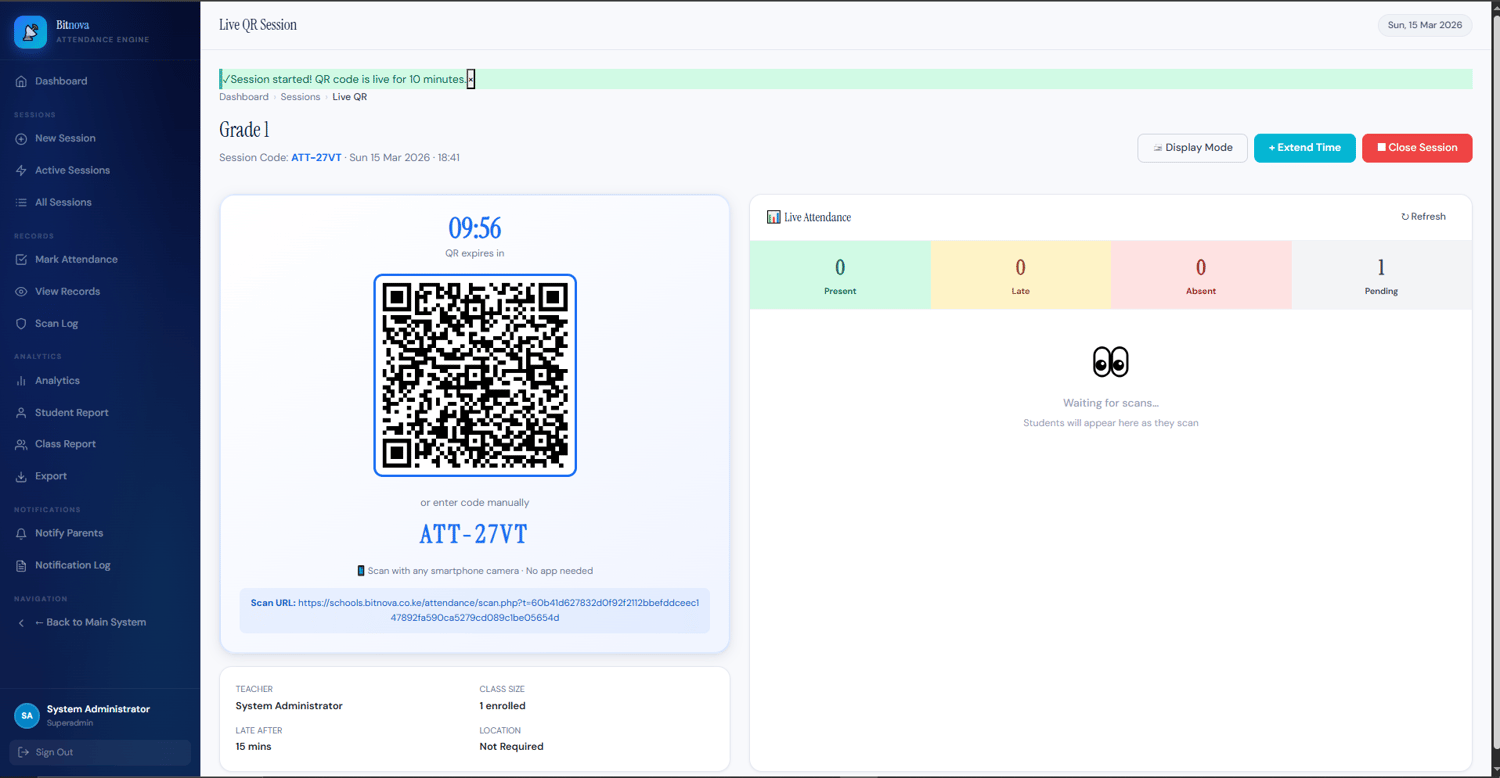Refresh the Live Attendance panel

(1423, 217)
